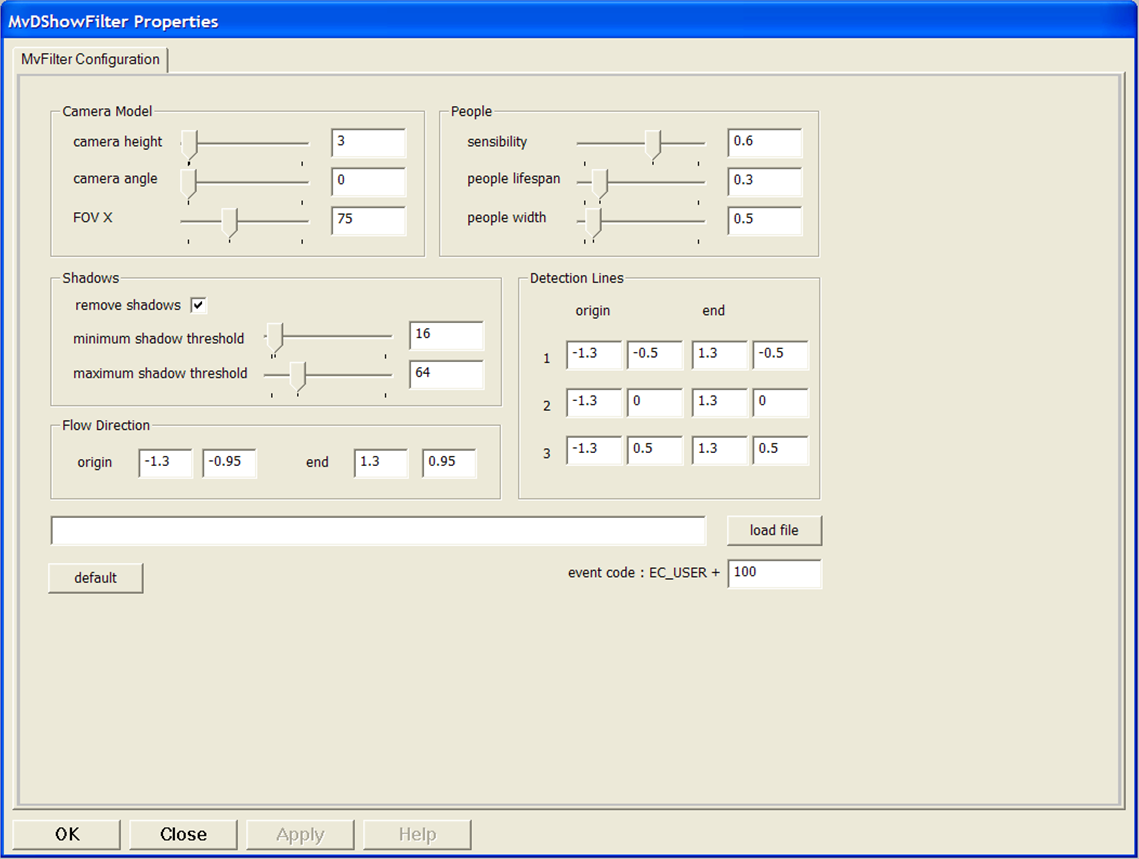Image resolution: width=1139 pixels, height=859 pixels.
Task: Click the 'camera height' label
Action: tap(118, 142)
